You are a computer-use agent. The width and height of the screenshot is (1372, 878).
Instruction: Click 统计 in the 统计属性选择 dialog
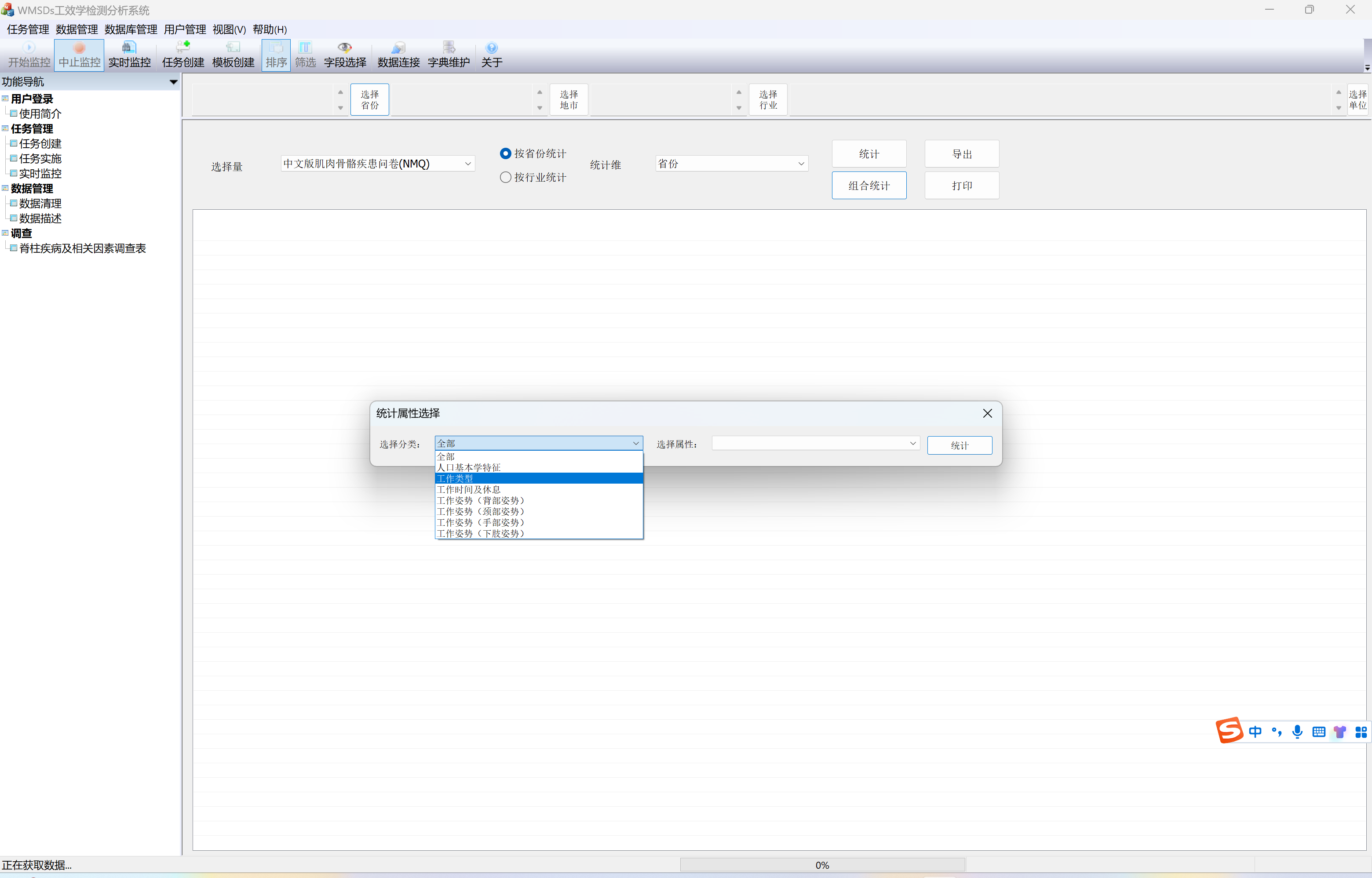coord(960,445)
